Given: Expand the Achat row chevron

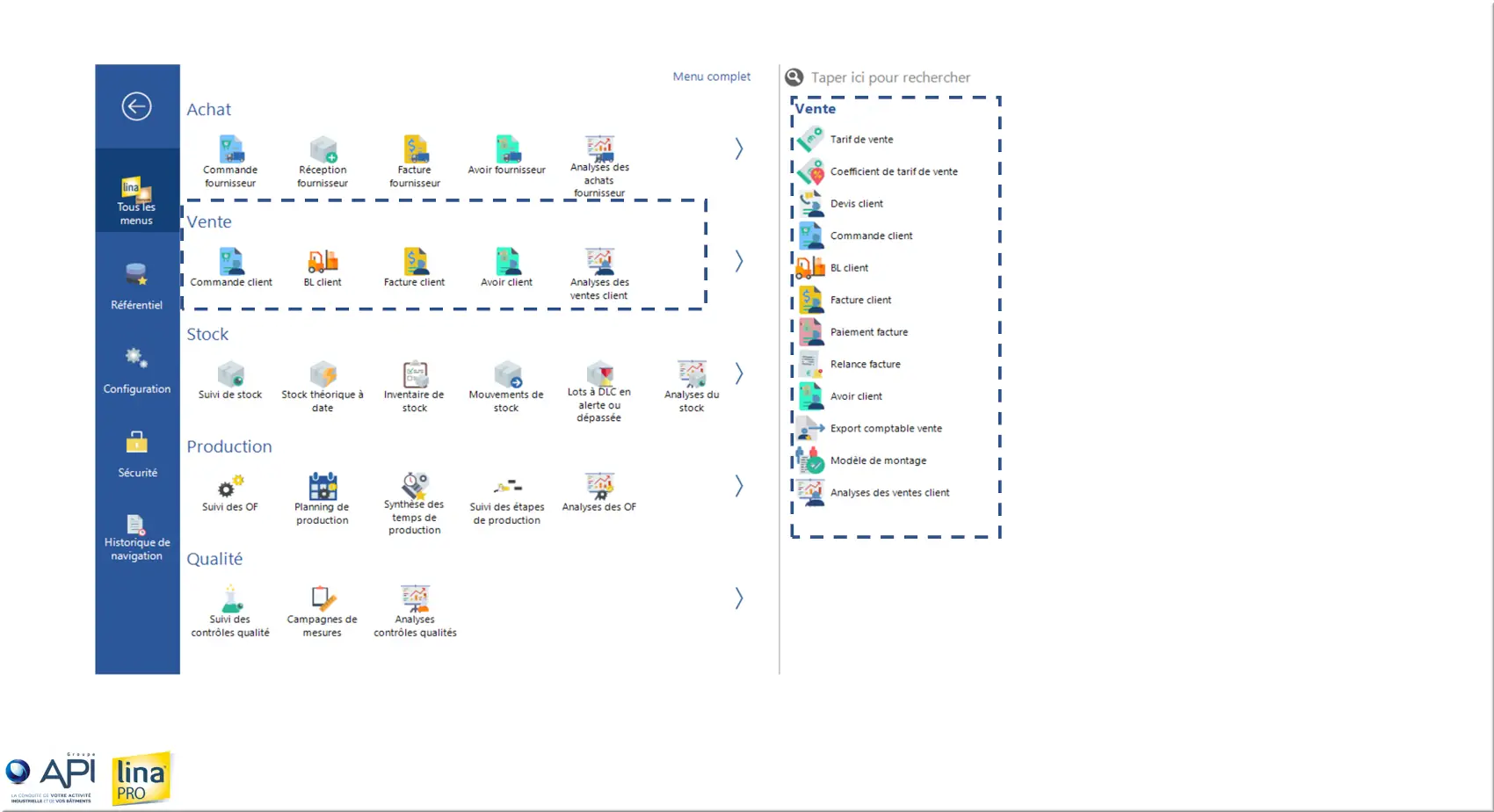Looking at the screenshot, I should (739, 149).
